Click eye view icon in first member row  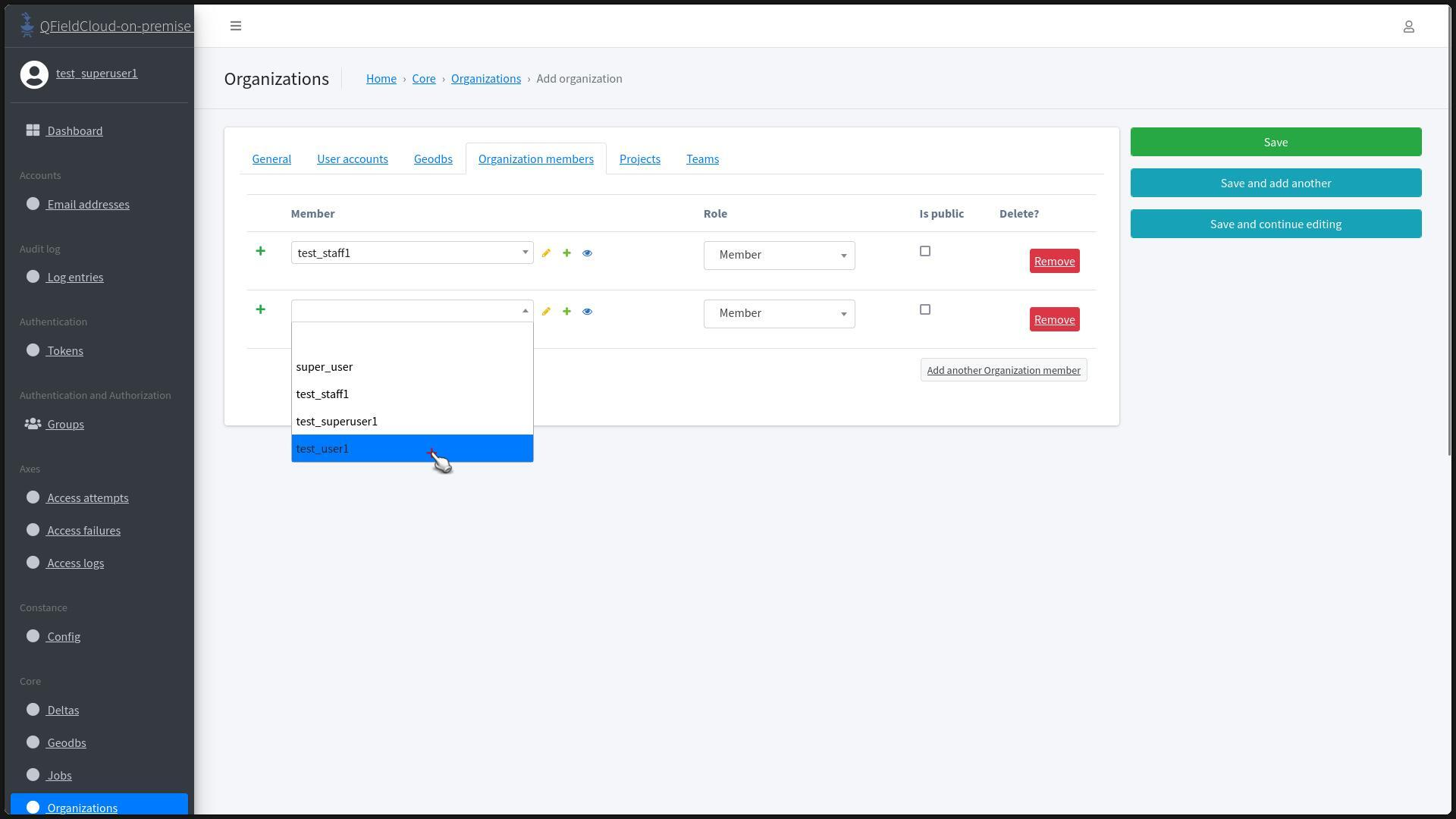point(587,253)
